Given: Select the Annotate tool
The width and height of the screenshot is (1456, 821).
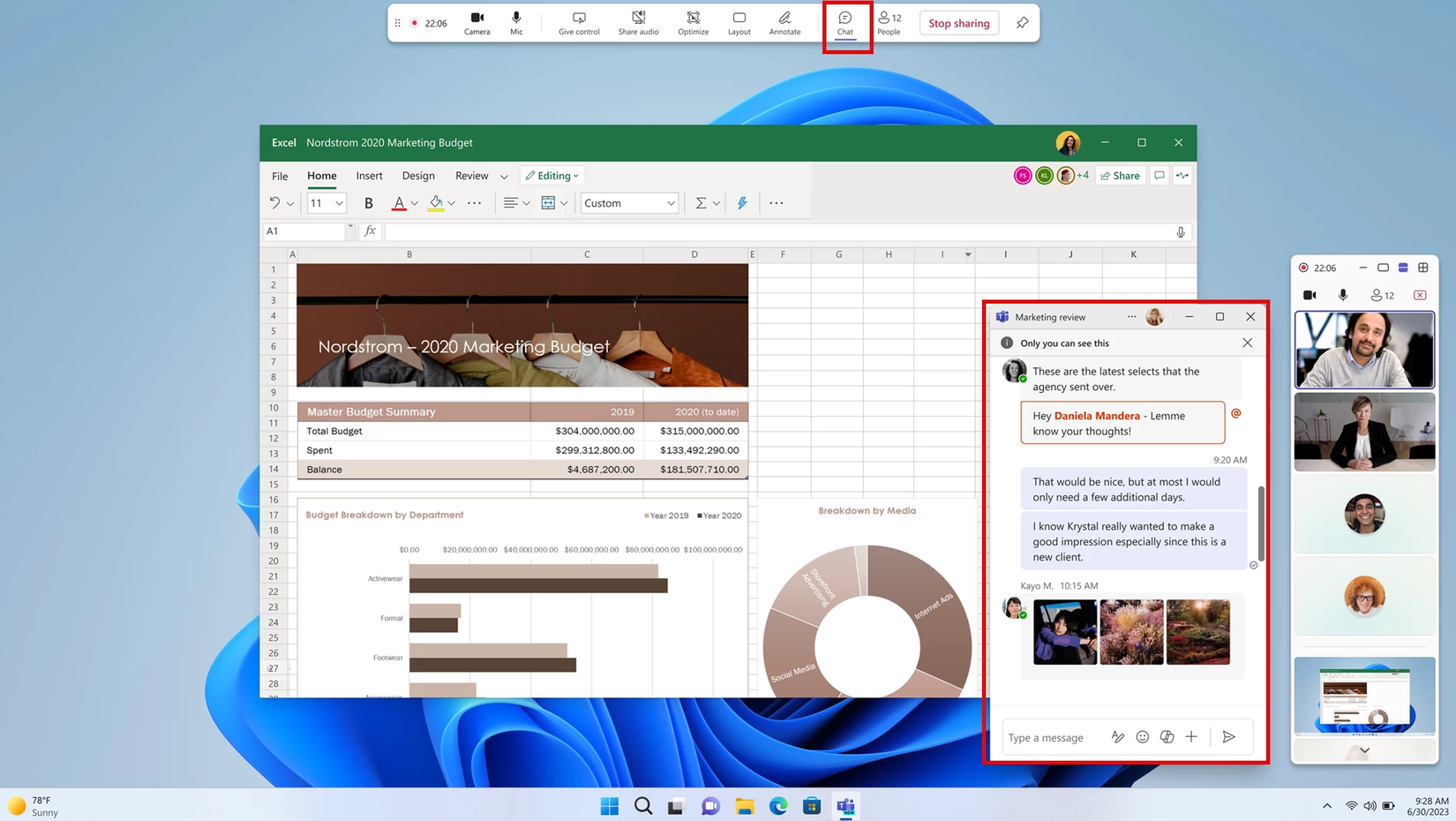Looking at the screenshot, I should pyautogui.click(x=784, y=23).
